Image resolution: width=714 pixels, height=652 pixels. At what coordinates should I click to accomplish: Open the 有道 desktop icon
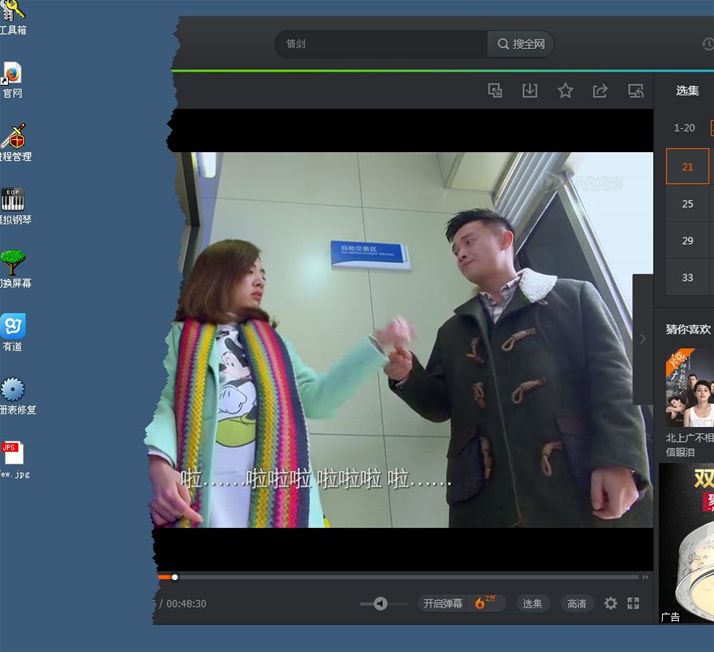pyautogui.click(x=13, y=327)
